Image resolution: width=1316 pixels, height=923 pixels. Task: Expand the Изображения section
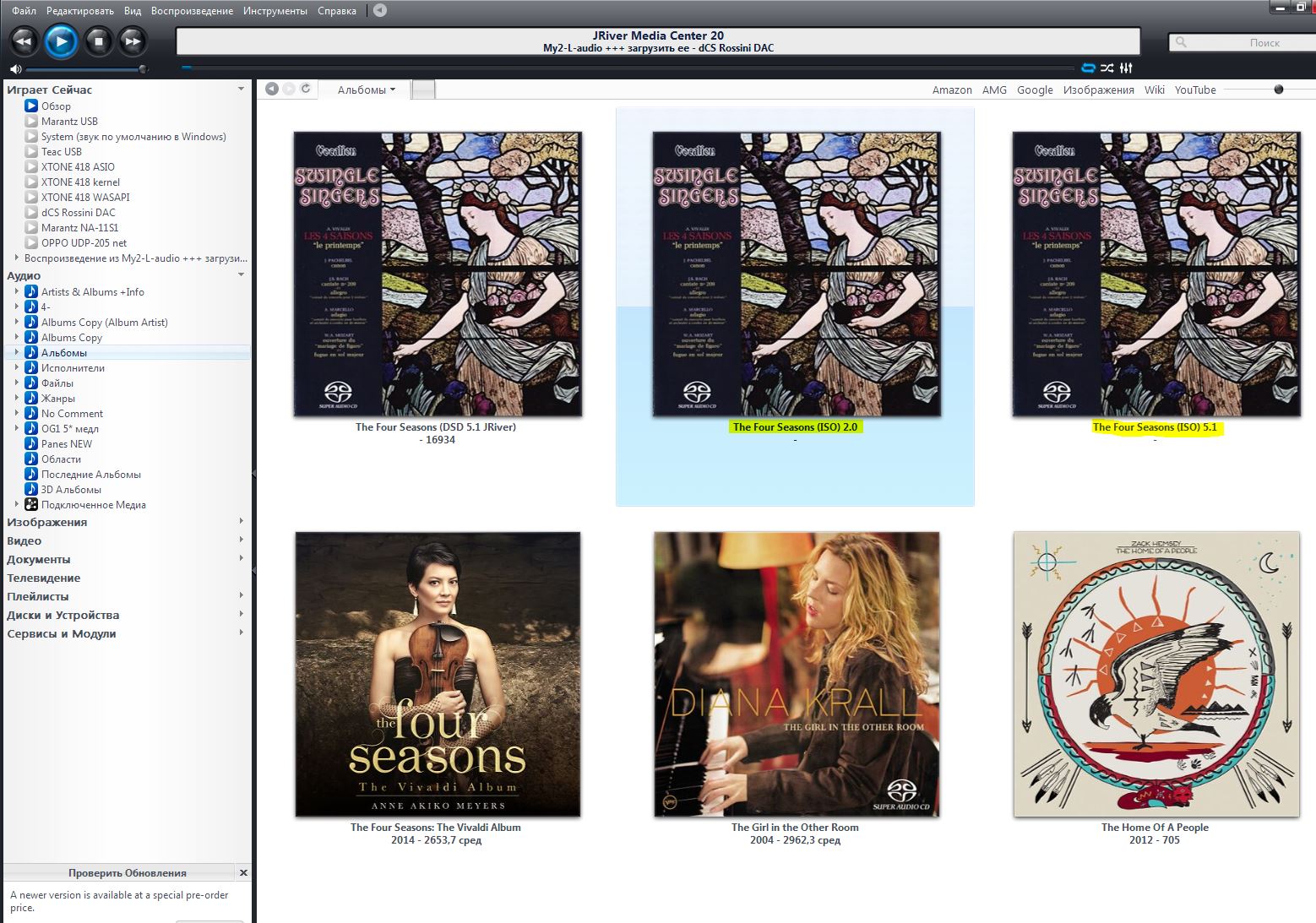(x=241, y=521)
